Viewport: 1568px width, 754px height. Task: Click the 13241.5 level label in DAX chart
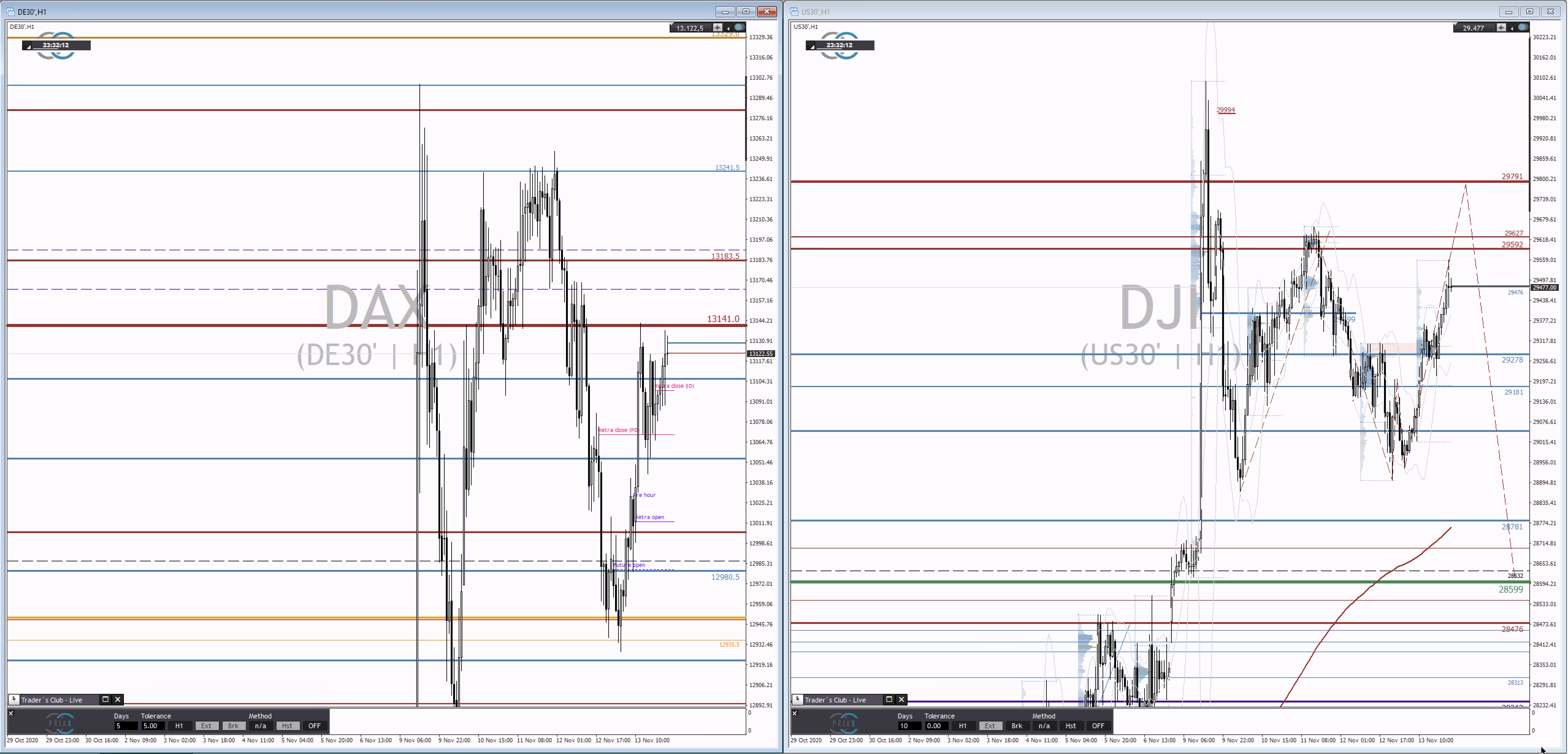pyautogui.click(x=727, y=167)
